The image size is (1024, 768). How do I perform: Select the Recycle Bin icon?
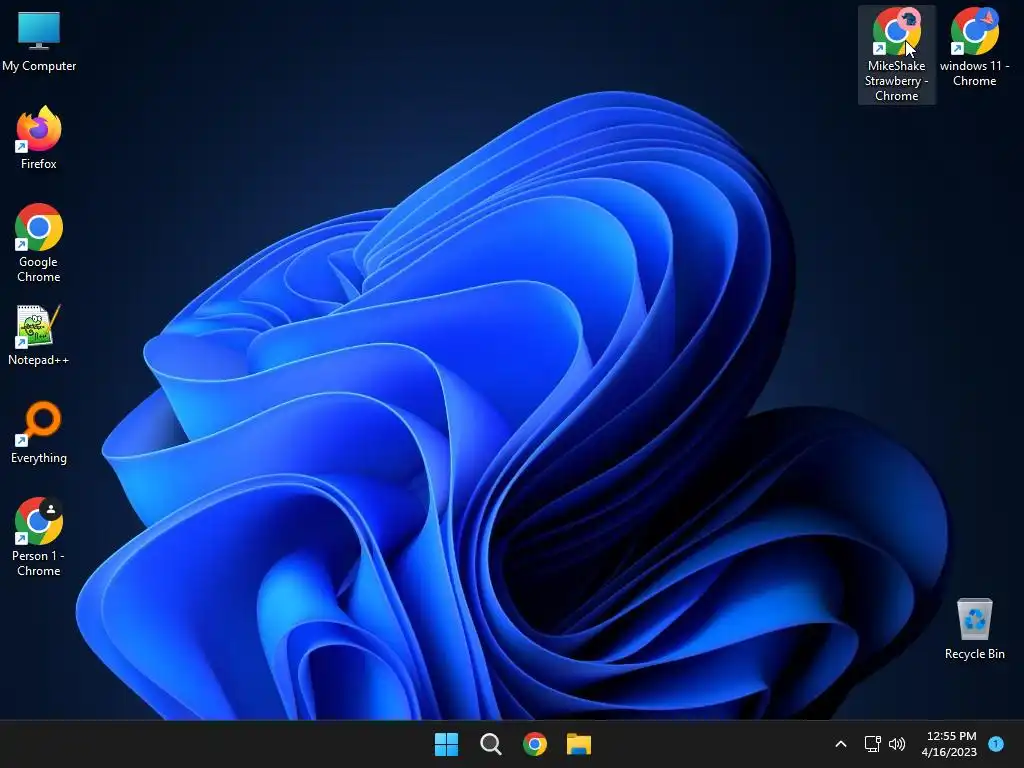pyautogui.click(x=974, y=628)
